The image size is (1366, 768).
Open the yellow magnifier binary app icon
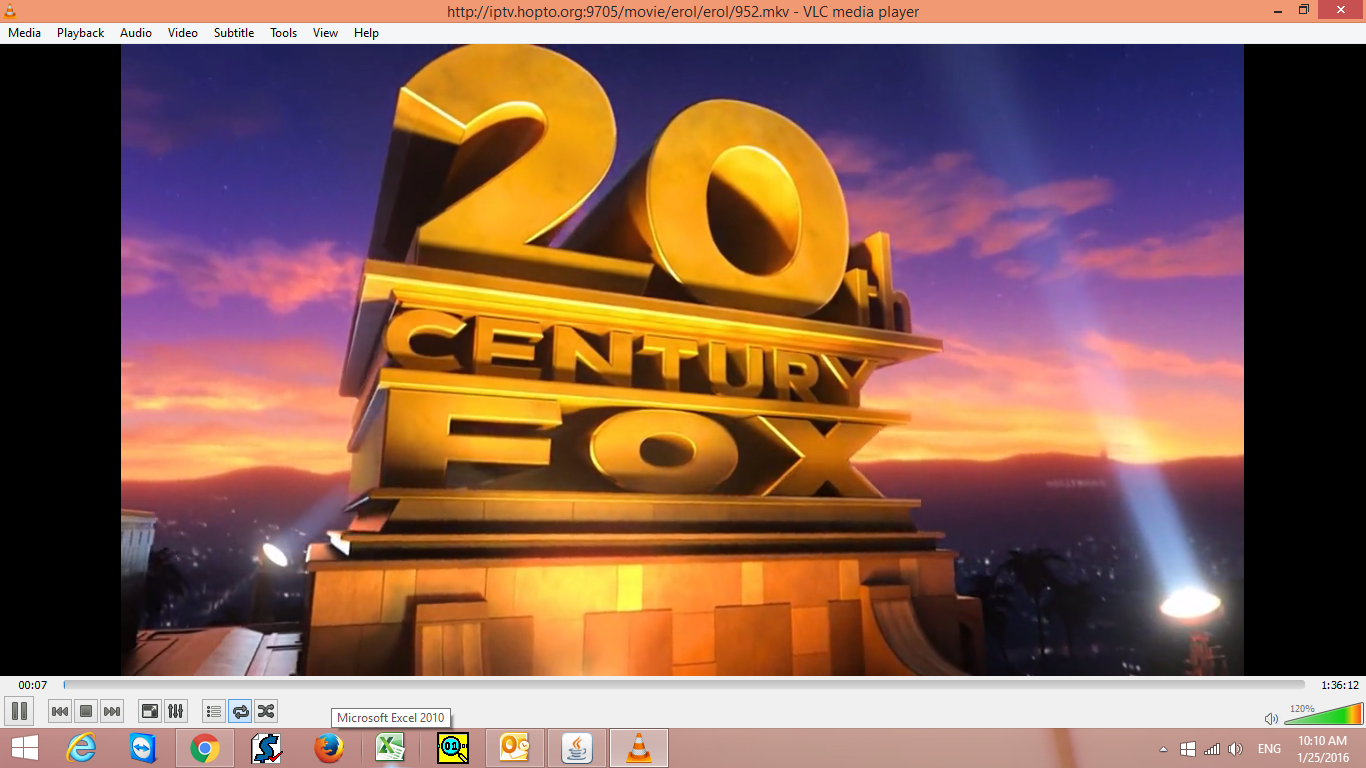point(453,748)
